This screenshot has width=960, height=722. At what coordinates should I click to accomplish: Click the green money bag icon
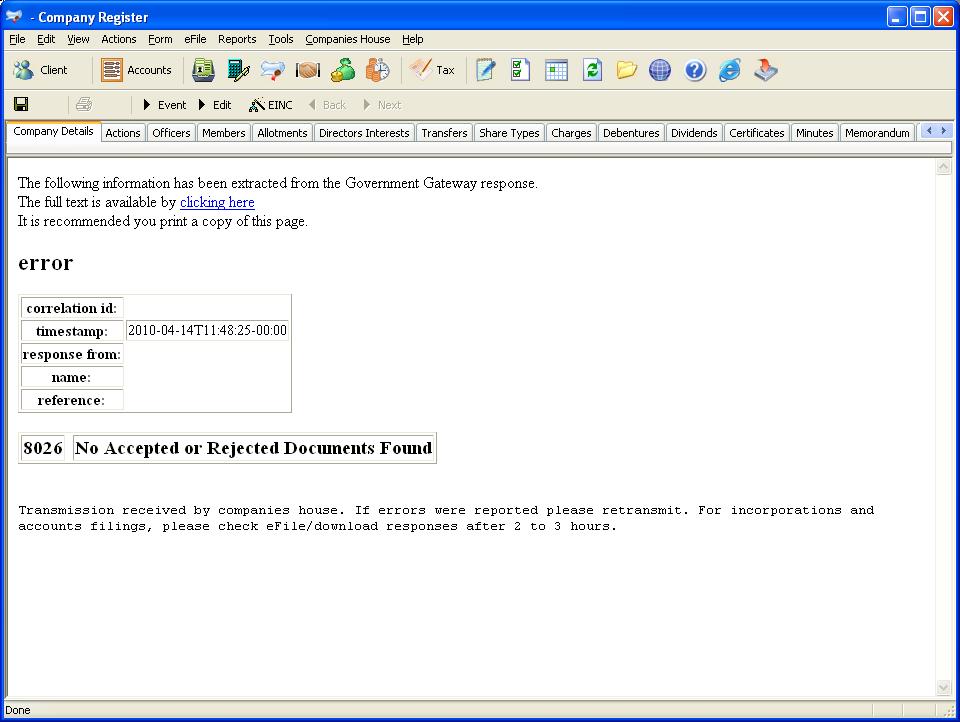coord(343,70)
